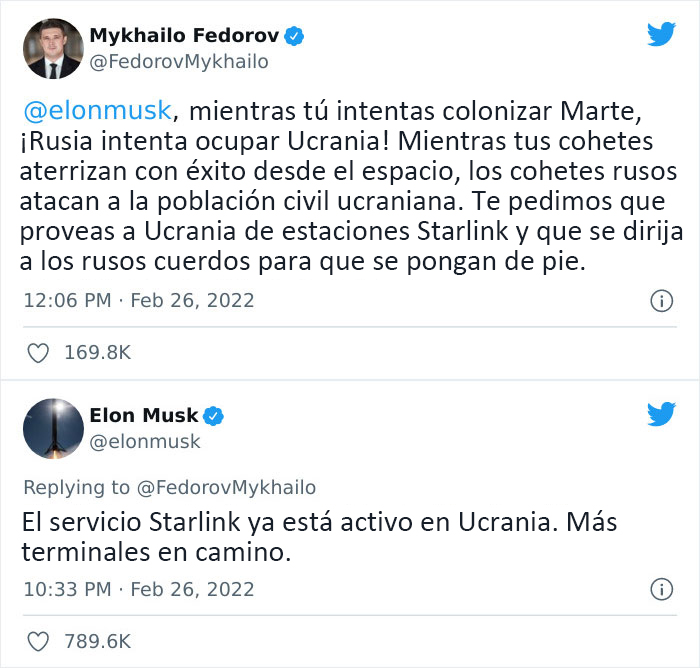Click Mykhailo Fedorov's profile picture

click(x=52, y=49)
